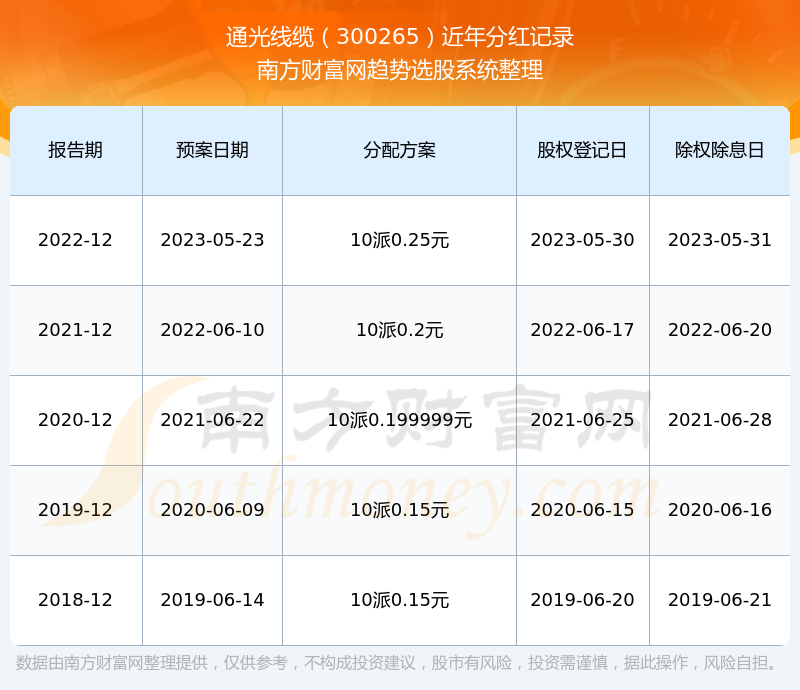Click the title 通光线缆（300265）近年分红记录
The height and width of the screenshot is (690, 800).
pyautogui.click(x=400, y=37)
